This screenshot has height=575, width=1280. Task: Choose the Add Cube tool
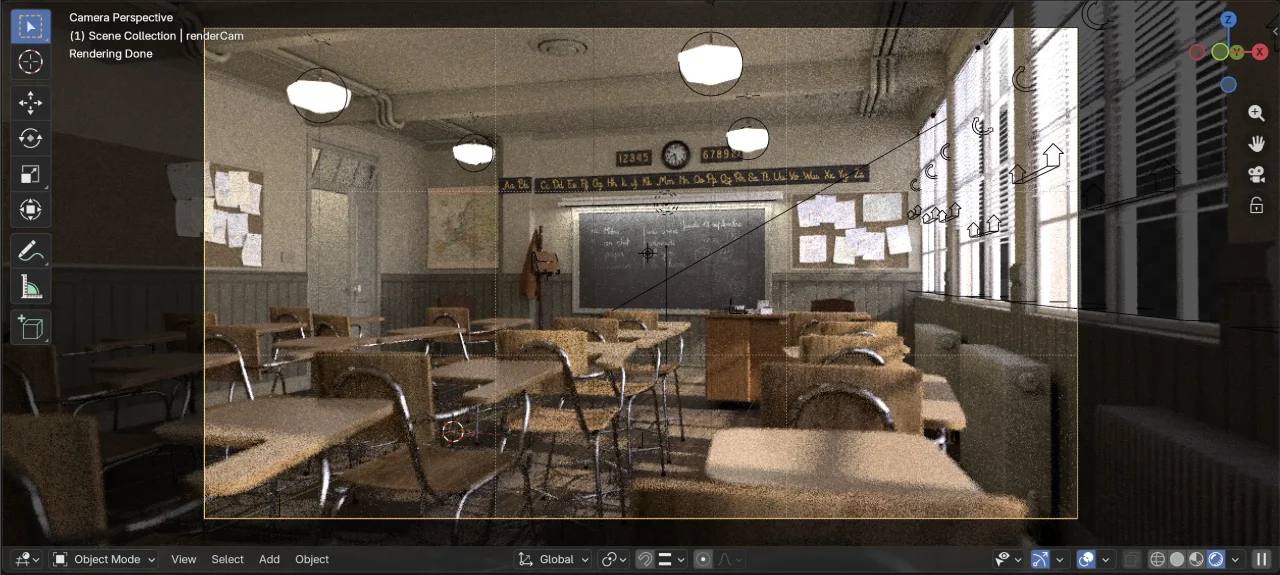pyautogui.click(x=31, y=327)
